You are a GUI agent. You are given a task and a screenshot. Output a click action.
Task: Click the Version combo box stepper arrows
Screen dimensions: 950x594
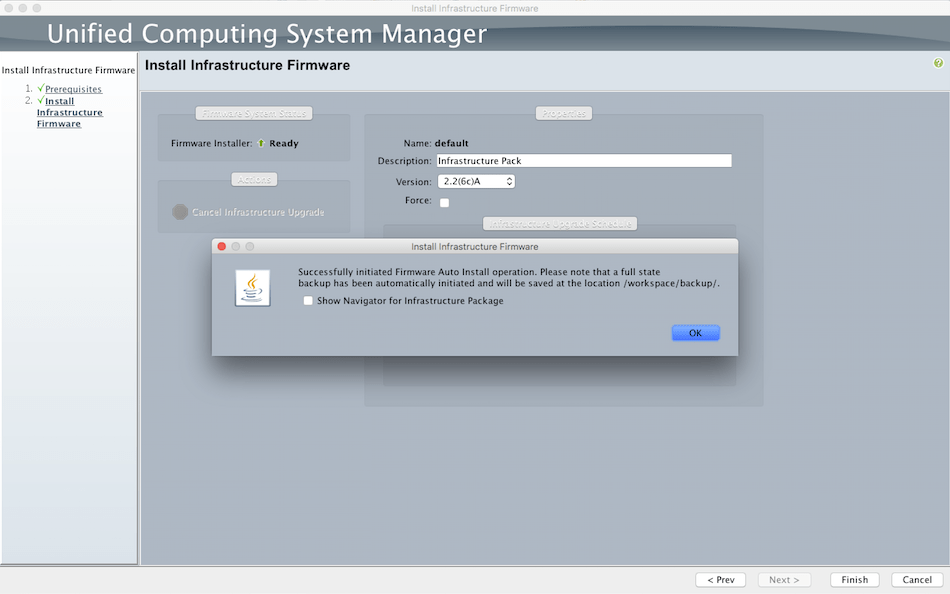pyautogui.click(x=508, y=181)
